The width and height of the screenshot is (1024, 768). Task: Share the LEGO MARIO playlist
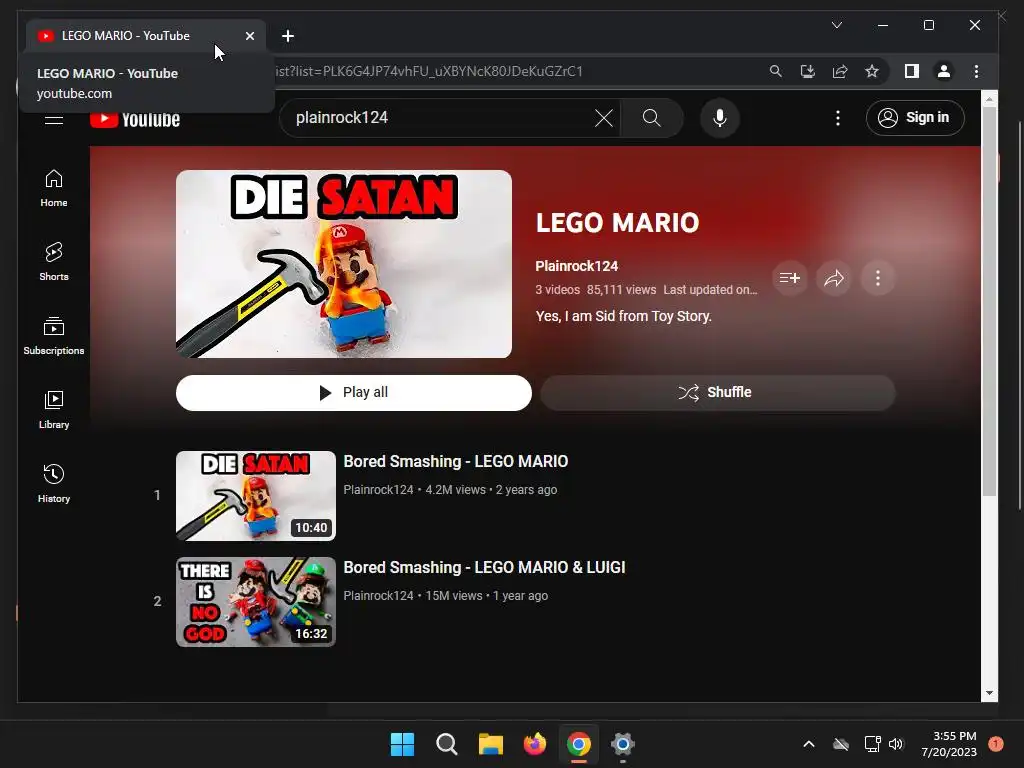[x=834, y=278]
